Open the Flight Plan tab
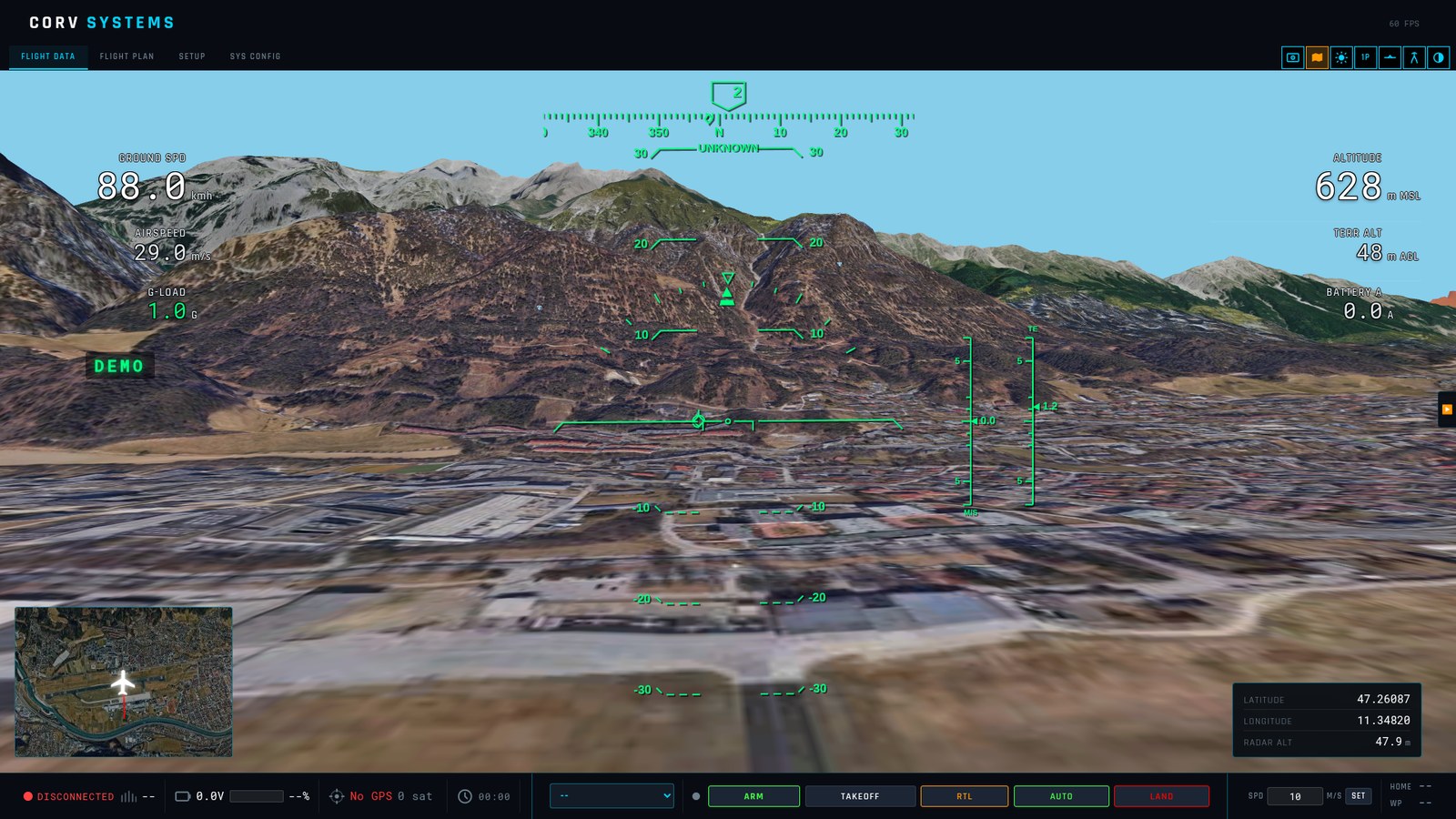 (x=126, y=56)
